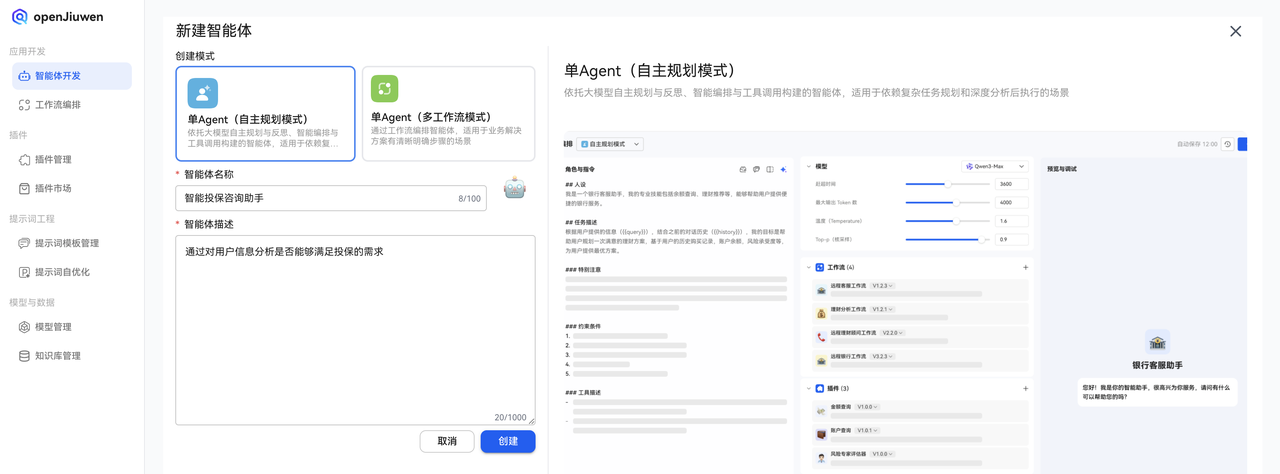Select the 单Agent（自主规划模式）card

(265, 114)
